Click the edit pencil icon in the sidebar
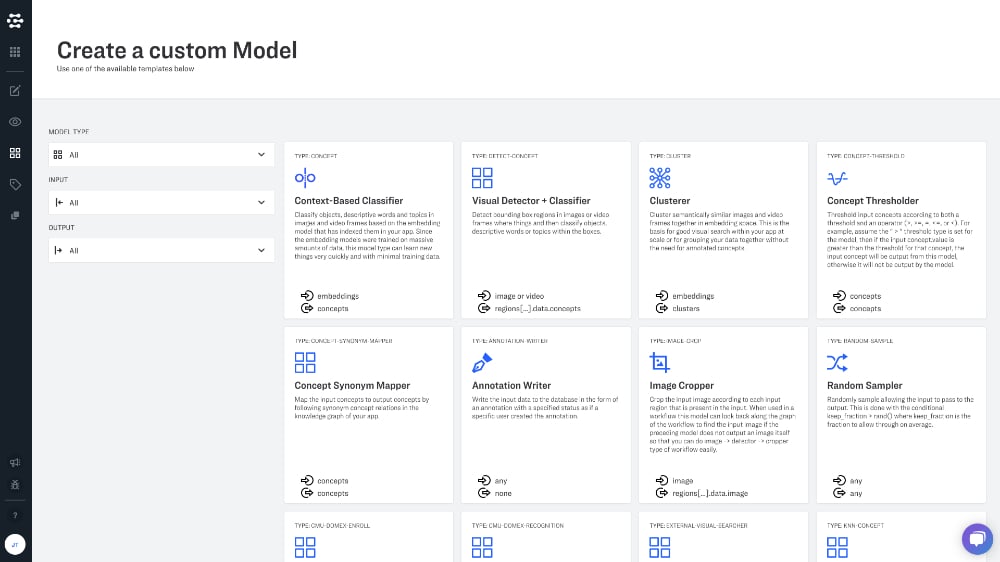Screen dimensions: 1000x562 (x=15, y=91)
